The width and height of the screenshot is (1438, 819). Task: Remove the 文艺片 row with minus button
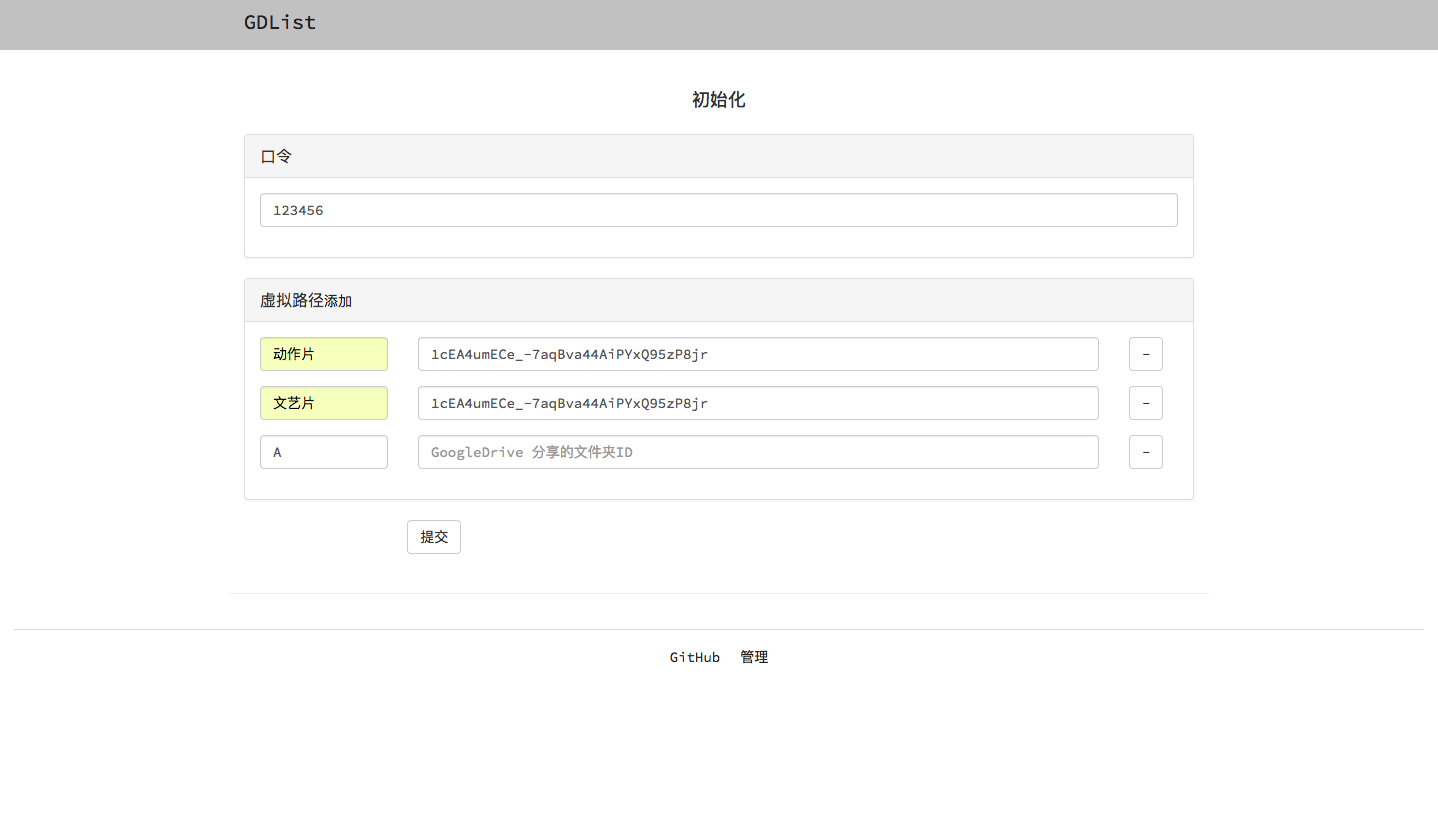click(1146, 403)
